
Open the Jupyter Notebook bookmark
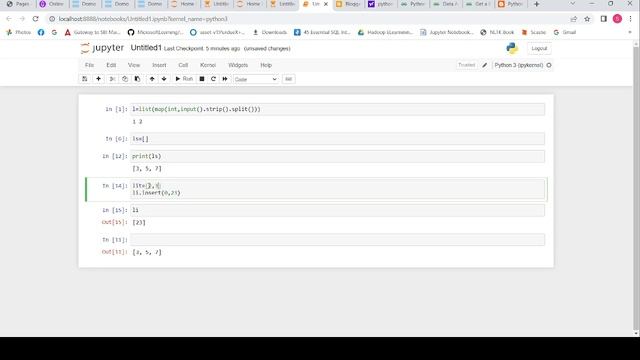pyautogui.click(x=447, y=32)
